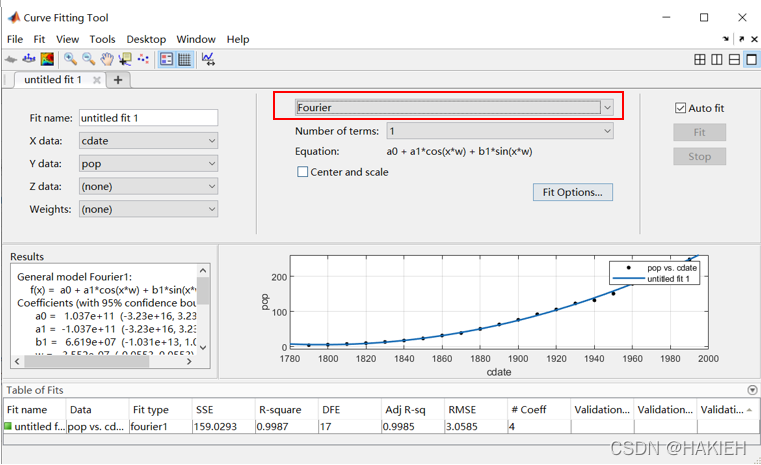The width and height of the screenshot is (761, 465).
Task: Open the Z data dropdown
Action: 149,186
